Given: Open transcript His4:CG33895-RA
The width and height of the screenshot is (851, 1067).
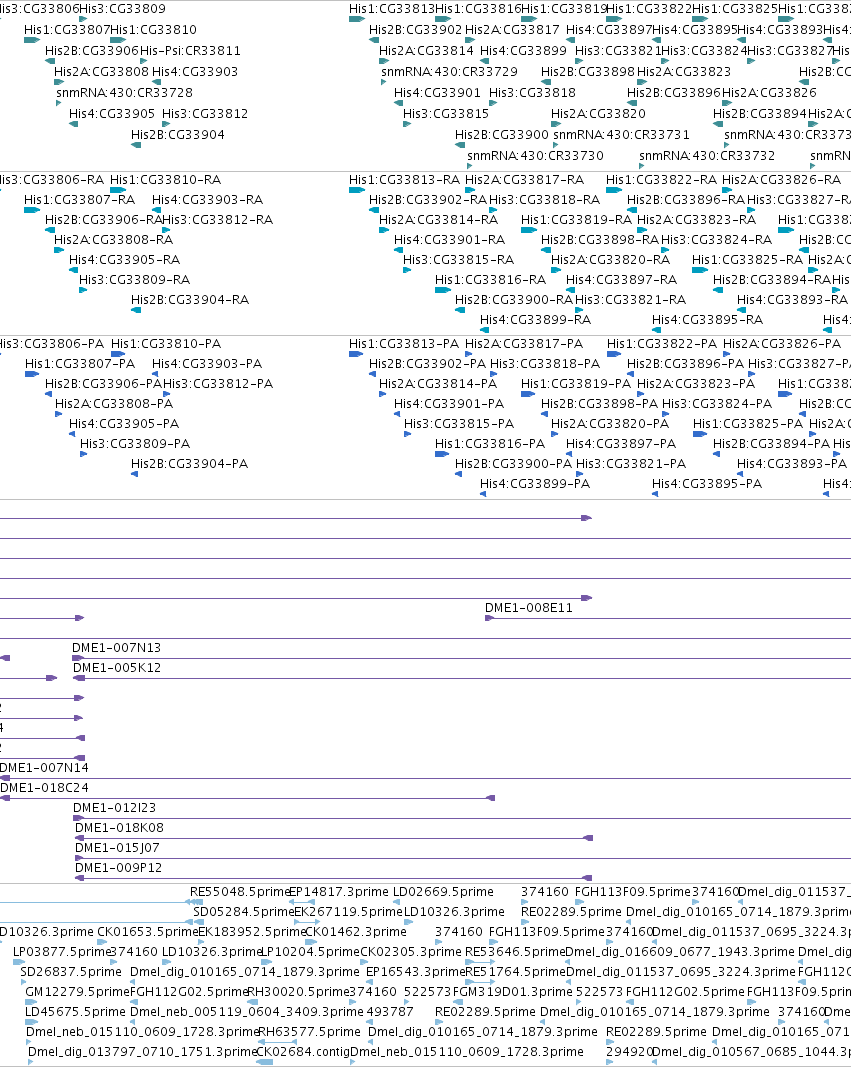Looking at the screenshot, I should coord(707,320).
